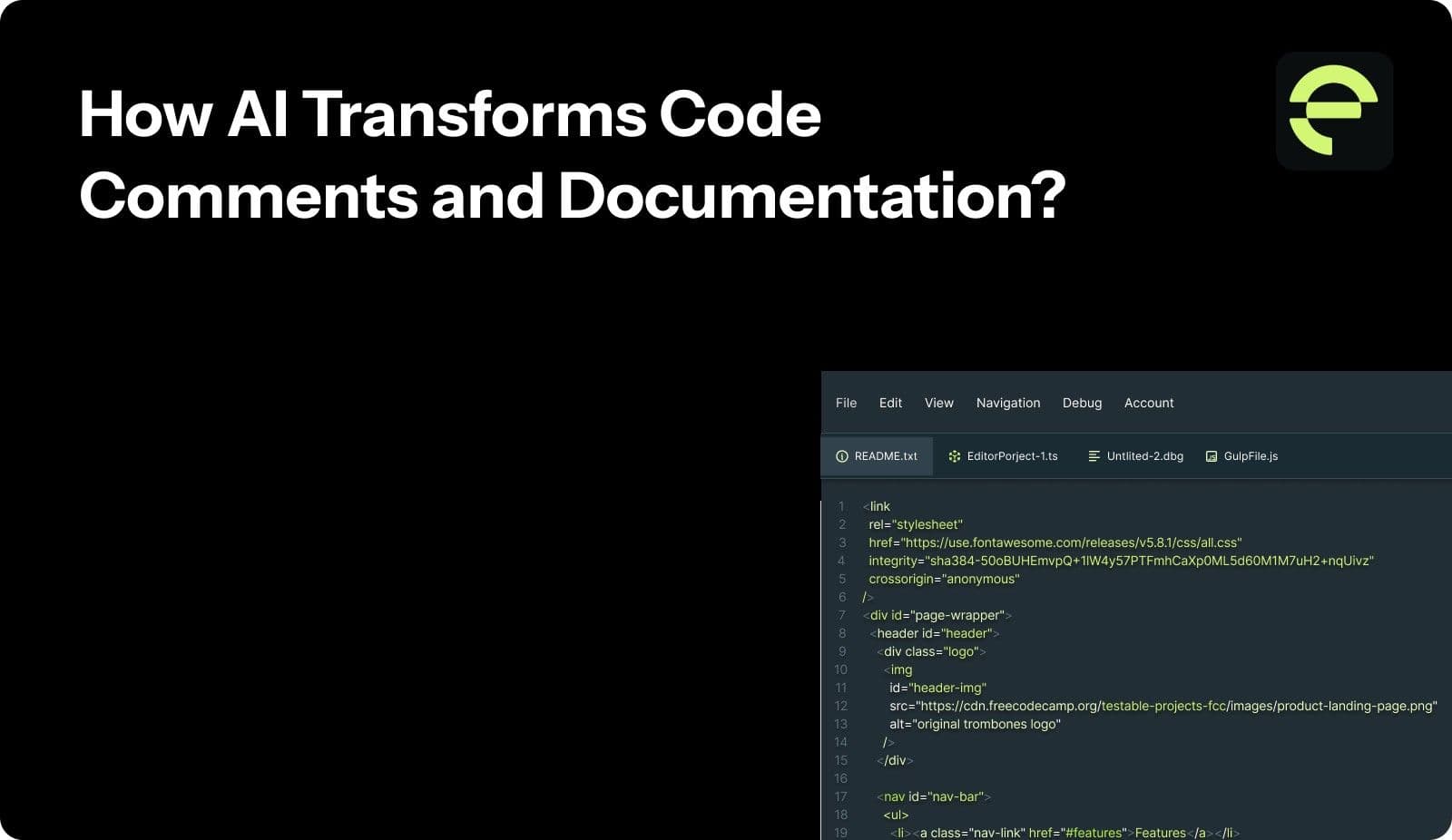Click line number 12 in the gutter

pos(840,706)
